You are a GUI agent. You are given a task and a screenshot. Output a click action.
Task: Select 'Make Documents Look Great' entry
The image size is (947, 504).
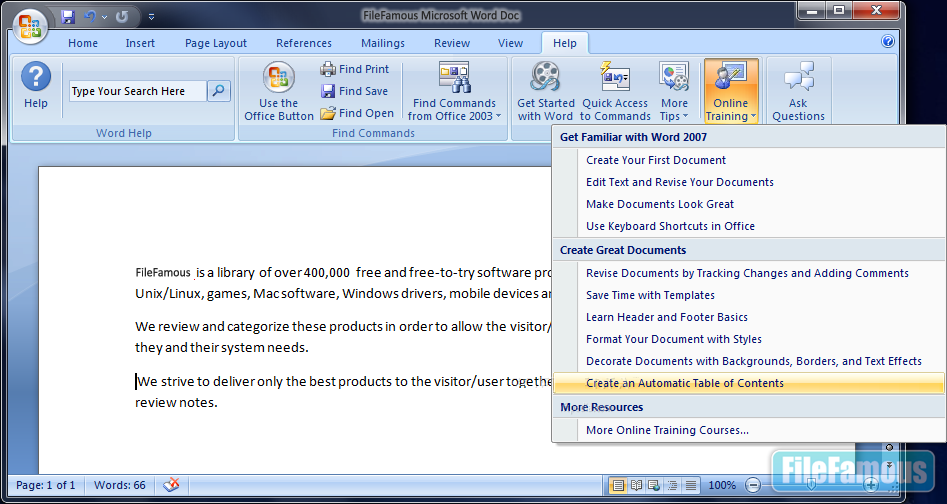point(749,204)
